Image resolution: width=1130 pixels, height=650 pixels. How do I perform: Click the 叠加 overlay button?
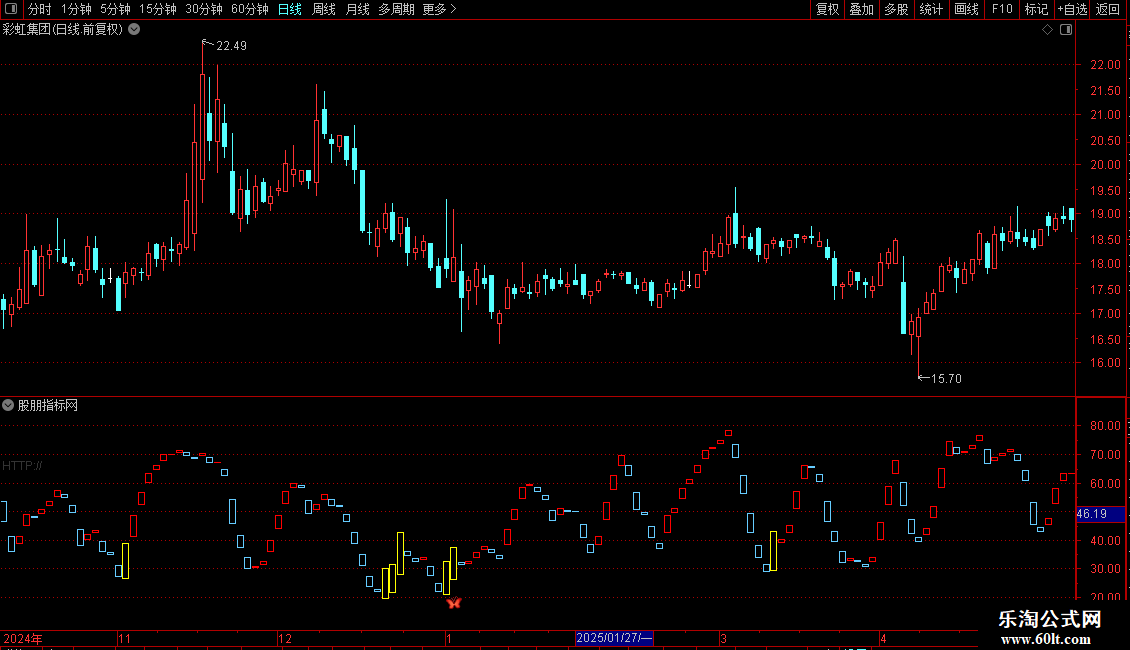click(x=861, y=9)
